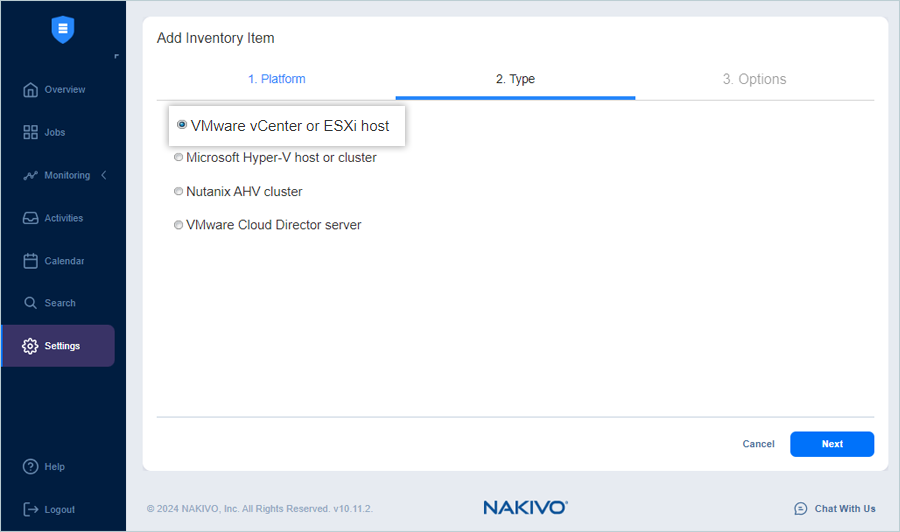This screenshot has height=532, width=900.
Task: Click the 2. Type step tab
Action: pyautogui.click(x=515, y=79)
